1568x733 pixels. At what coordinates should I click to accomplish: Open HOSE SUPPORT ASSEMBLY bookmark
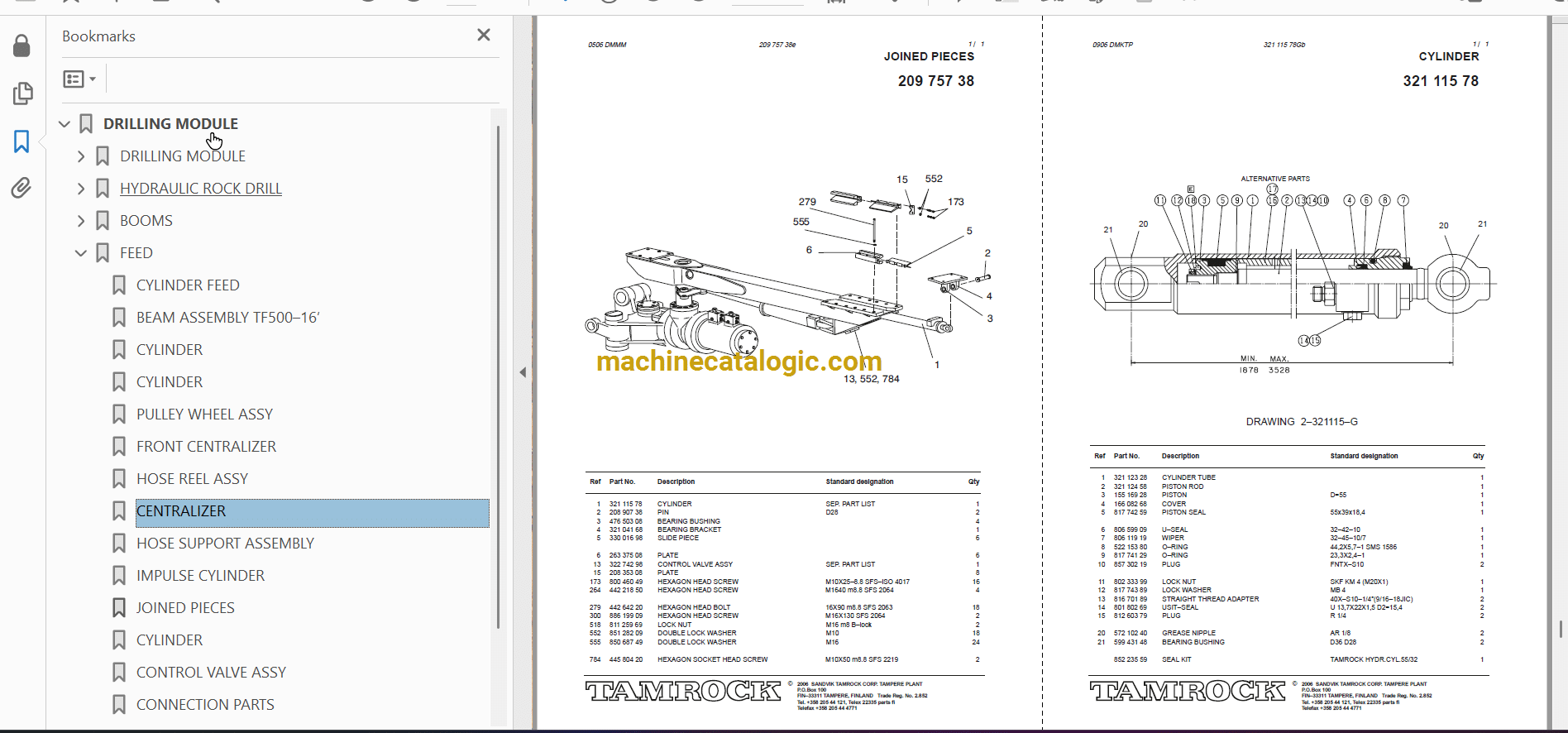tap(225, 544)
